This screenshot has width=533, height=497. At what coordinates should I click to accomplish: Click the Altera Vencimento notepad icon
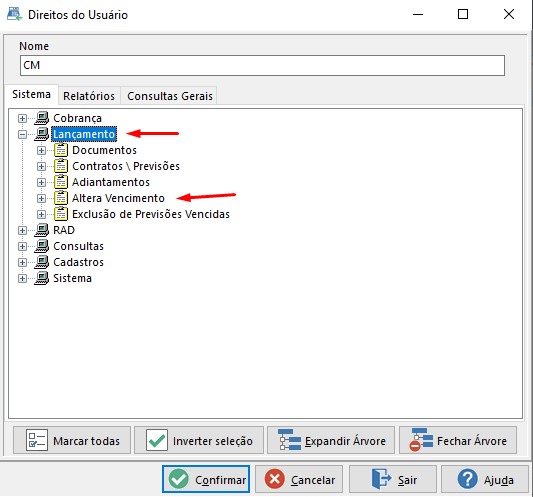coord(61,198)
